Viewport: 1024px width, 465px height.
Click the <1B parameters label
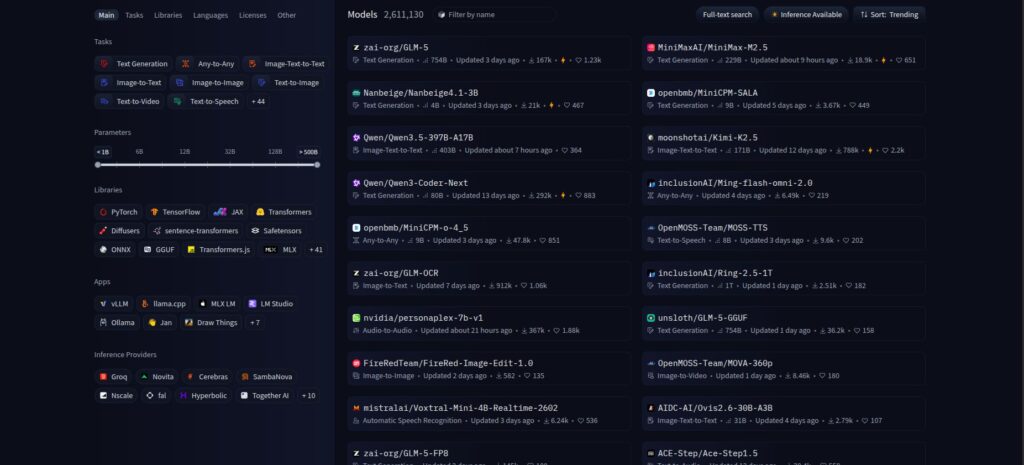[x=103, y=152]
